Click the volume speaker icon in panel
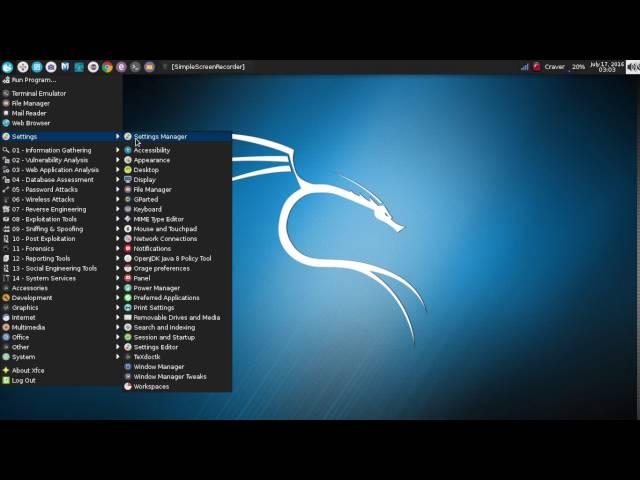 (633, 67)
